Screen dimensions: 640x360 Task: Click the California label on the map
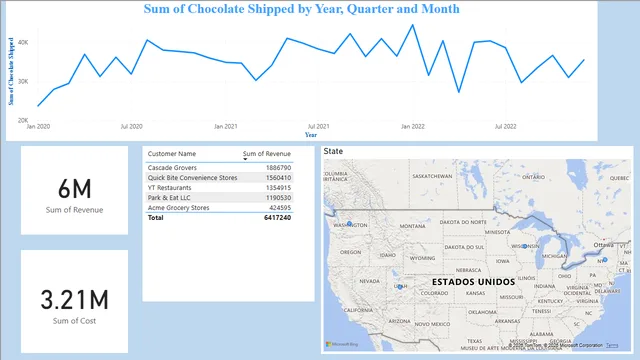pos(358,310)
